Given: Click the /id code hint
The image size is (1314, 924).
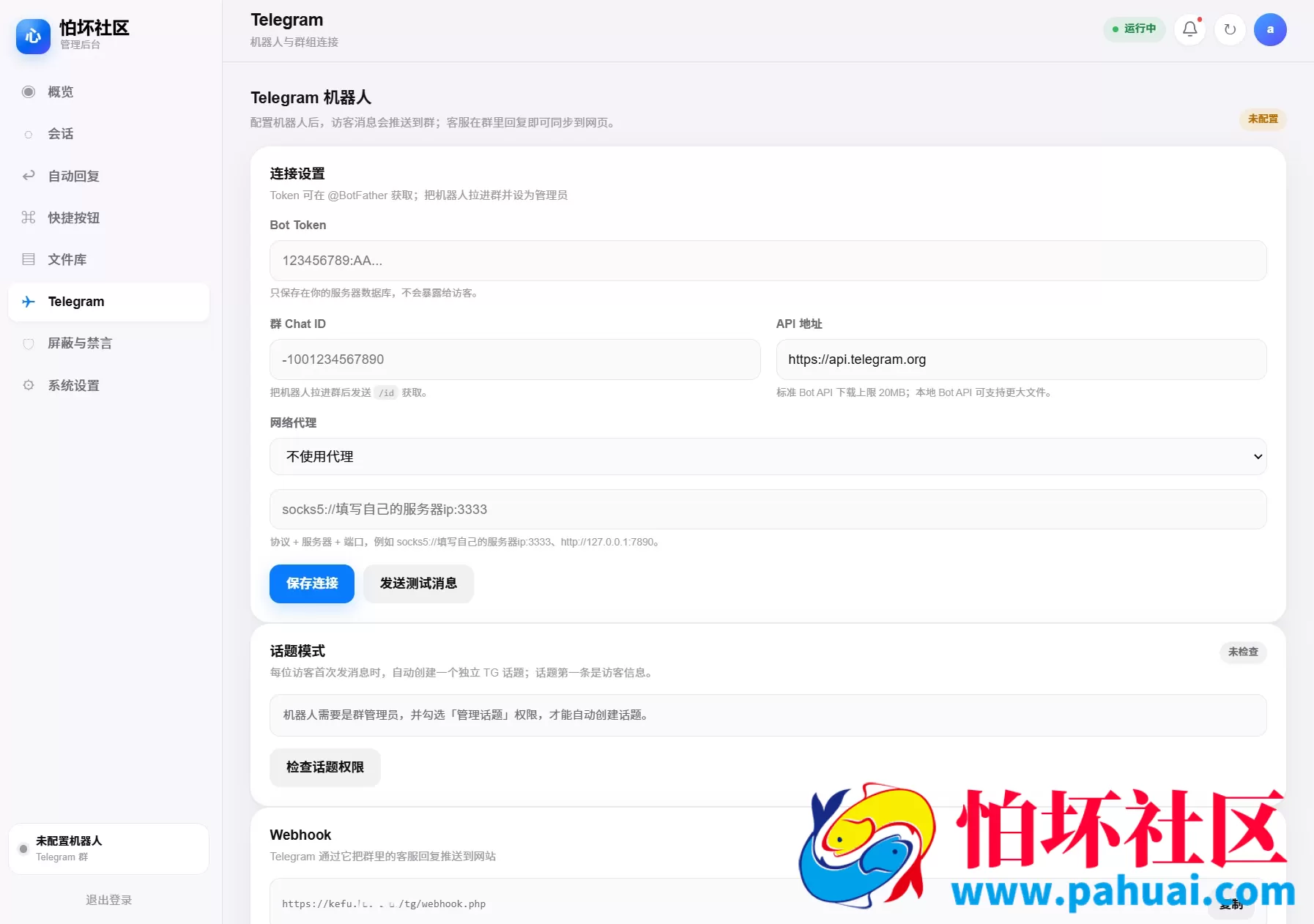Looking at the screenshot, I should [386, 393].
